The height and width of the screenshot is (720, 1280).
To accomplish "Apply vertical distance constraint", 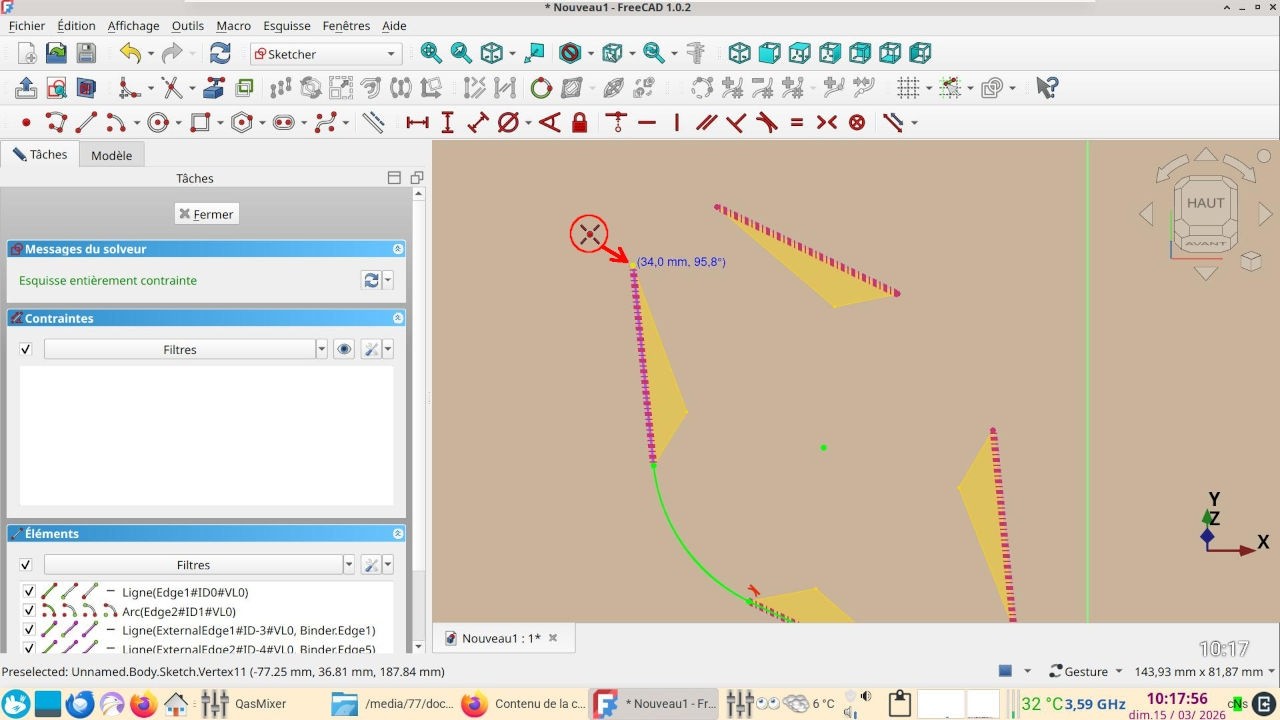I will coord(447,123).
